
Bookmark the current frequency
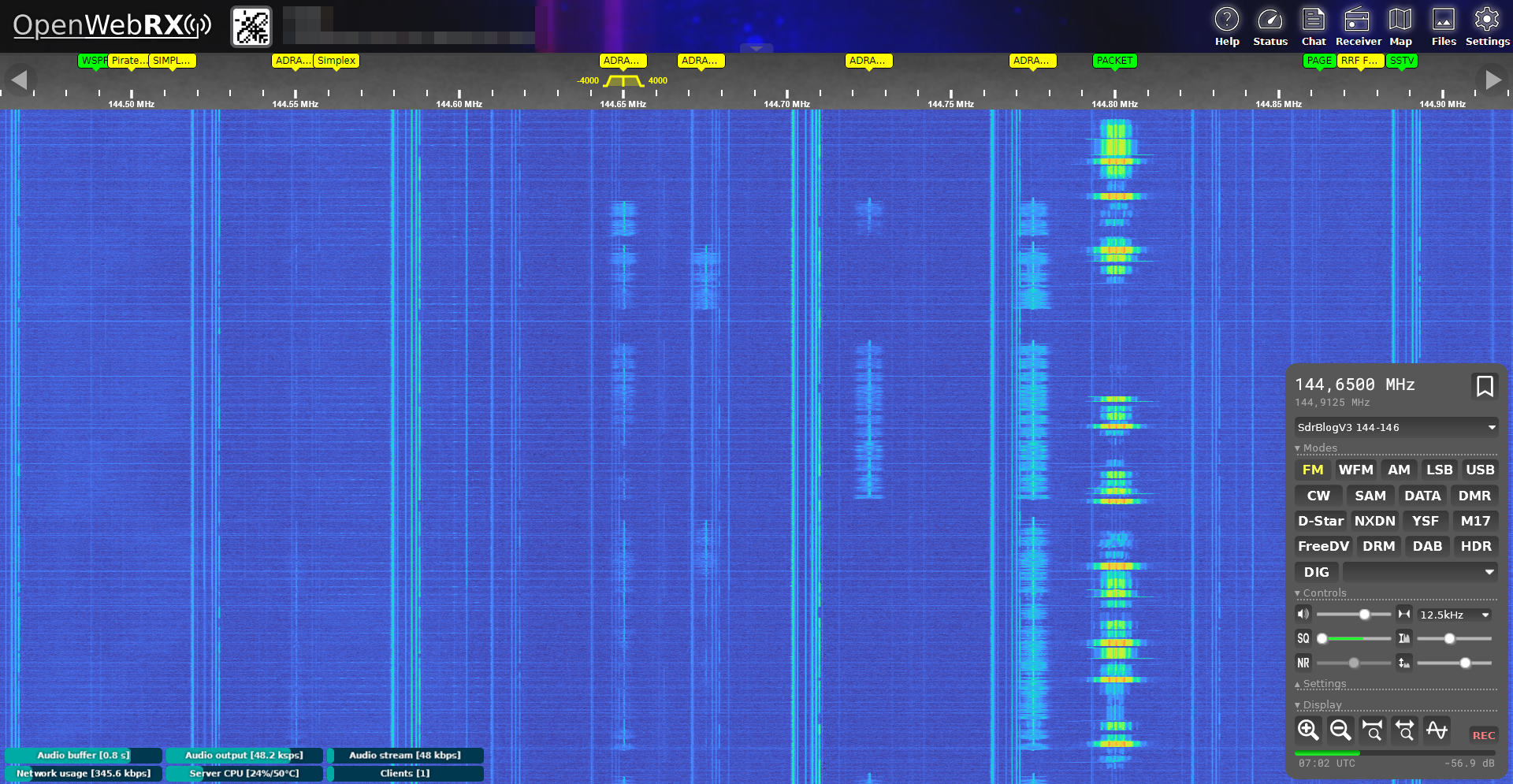coord(1485,386)
